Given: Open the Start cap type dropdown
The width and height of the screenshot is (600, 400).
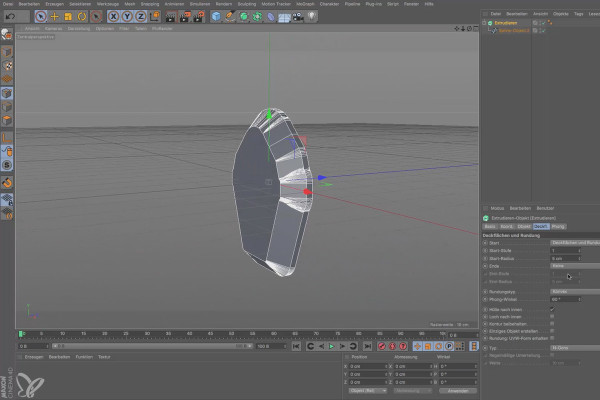Looking at the screenshot, I should 575,243.
